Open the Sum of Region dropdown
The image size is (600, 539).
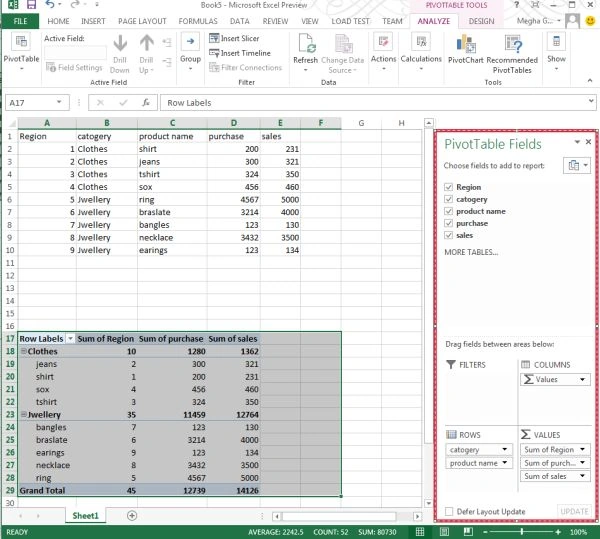[x=582, y=449]
